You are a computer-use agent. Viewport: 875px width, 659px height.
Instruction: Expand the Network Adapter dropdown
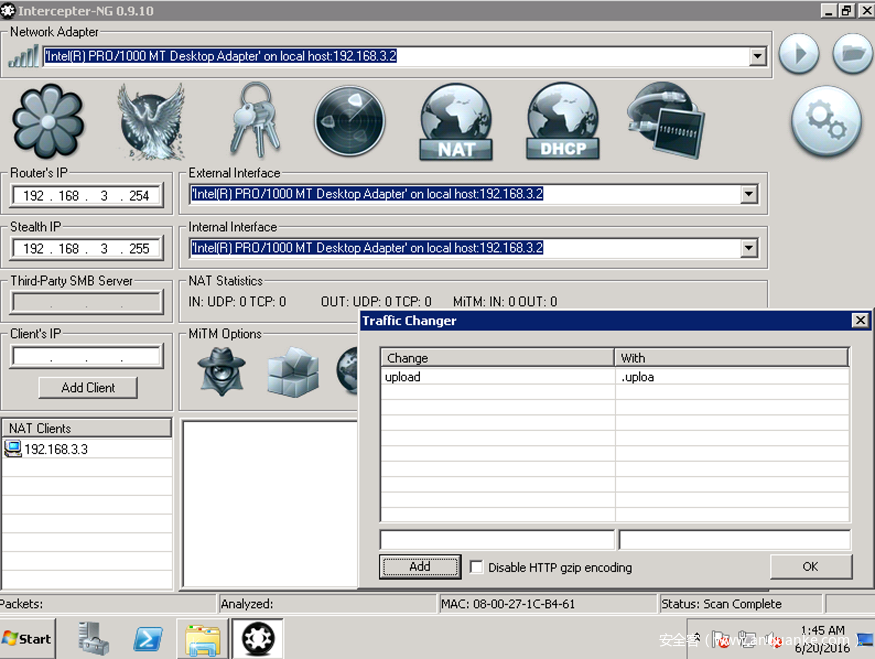(x=758, y=57)
